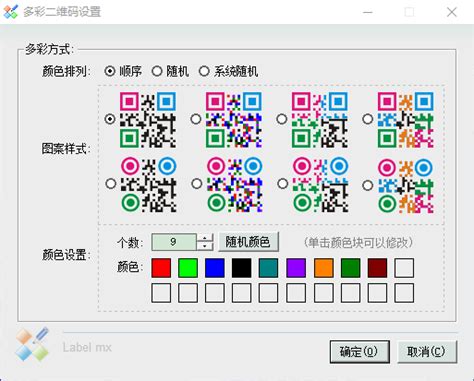Click the third square-corner QR thumbnail

pos(320,120)
